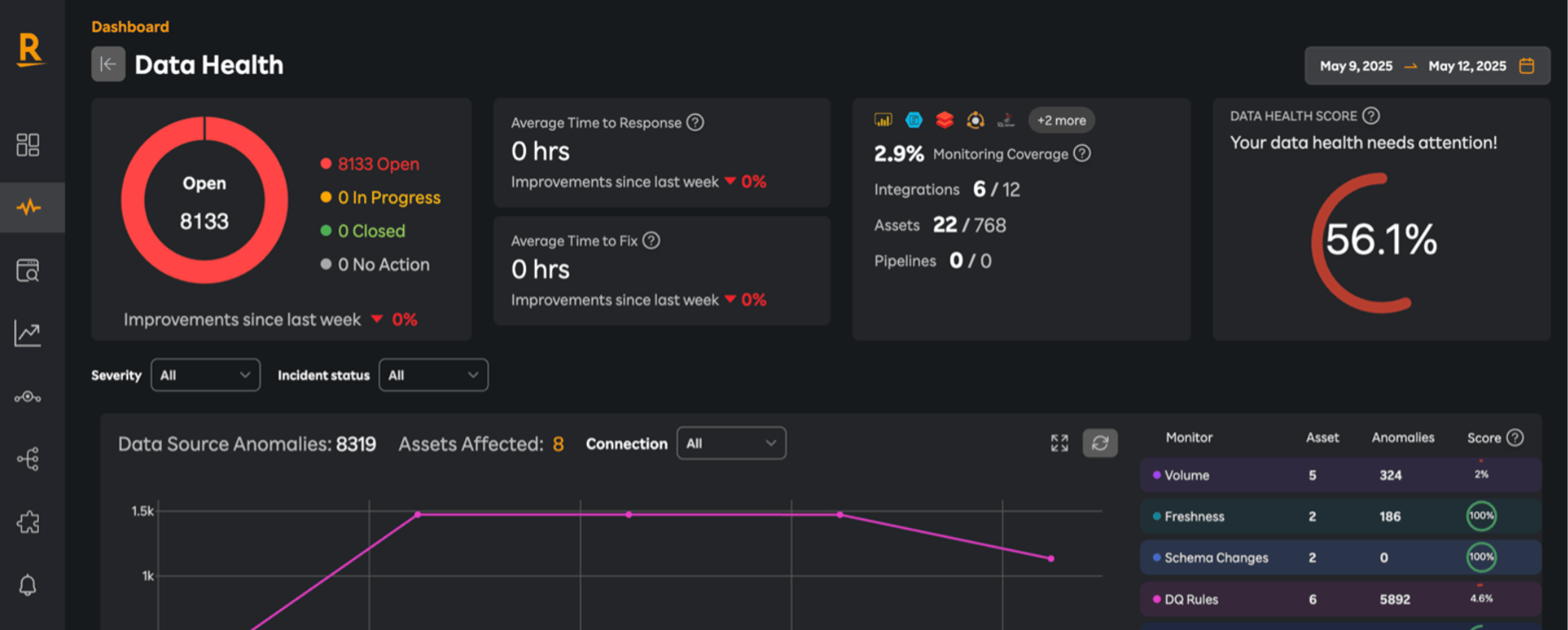Select the DQ Rules monitor row

point(1341,599)
